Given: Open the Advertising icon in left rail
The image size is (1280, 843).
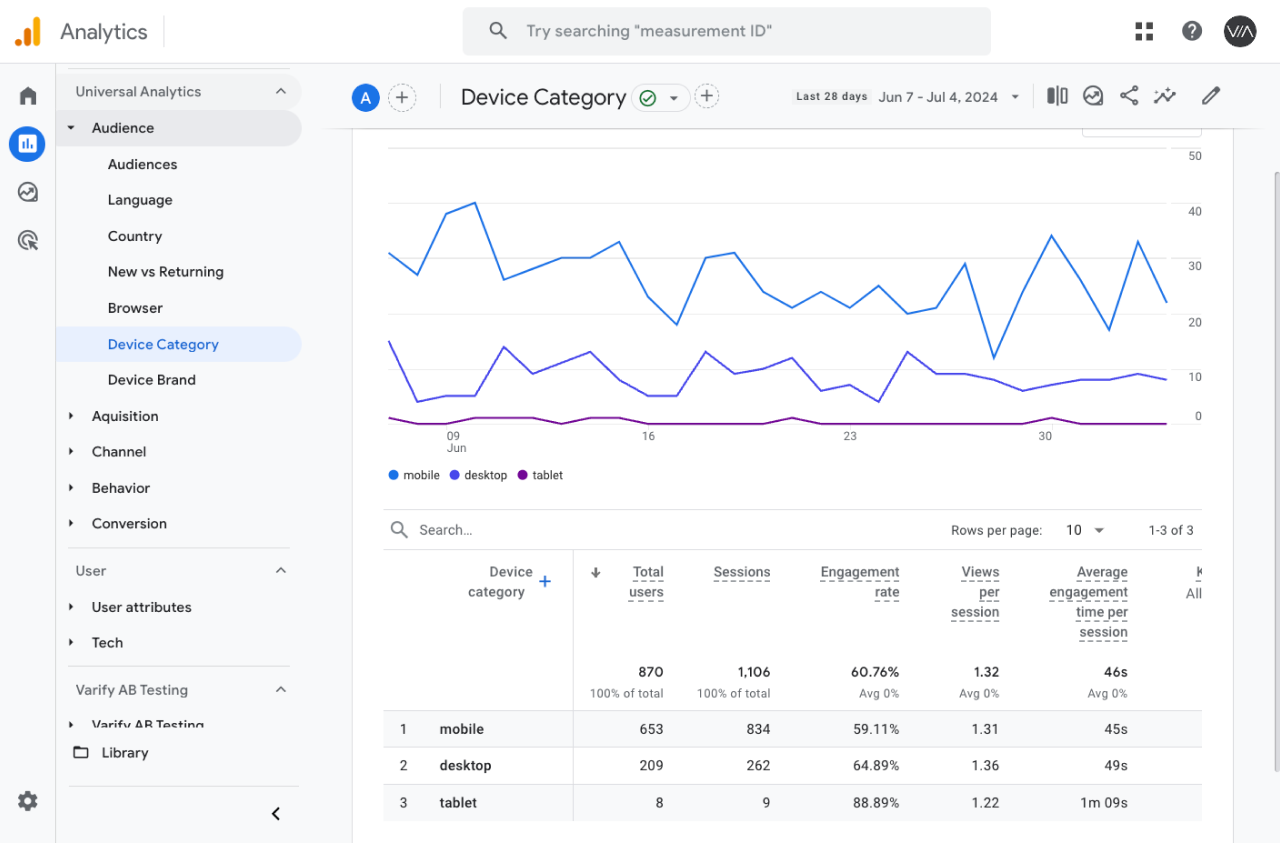Looking at the screenshot, I should [28, 240].
